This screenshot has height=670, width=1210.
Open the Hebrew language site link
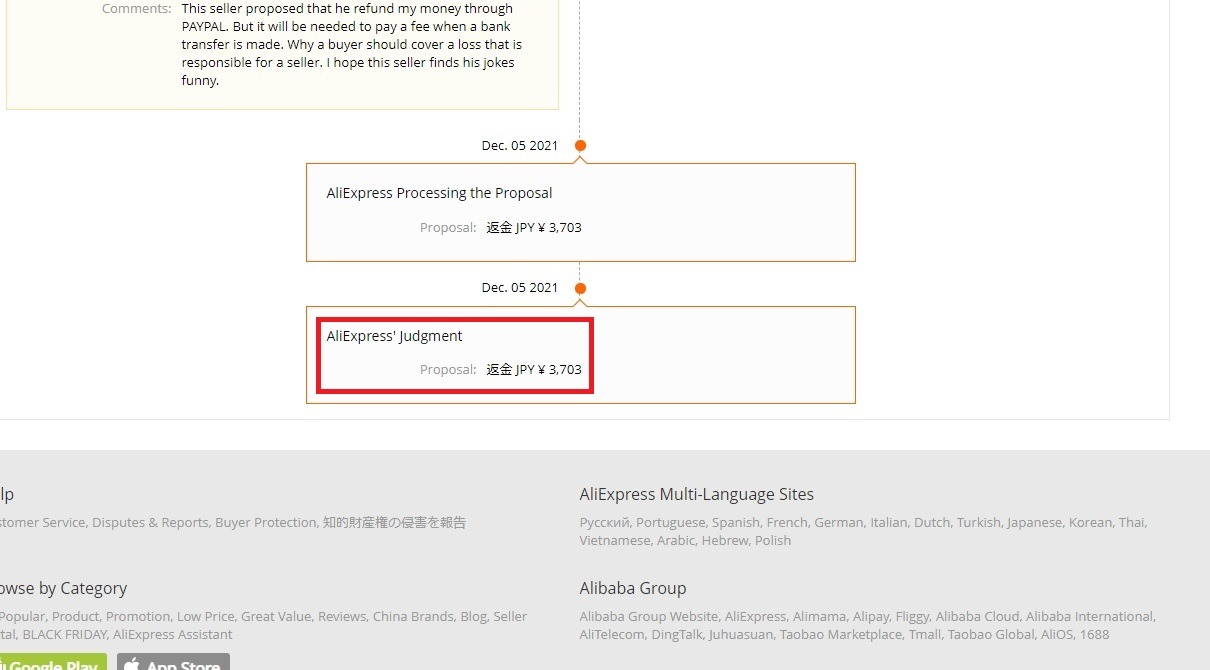pos(725,540)
